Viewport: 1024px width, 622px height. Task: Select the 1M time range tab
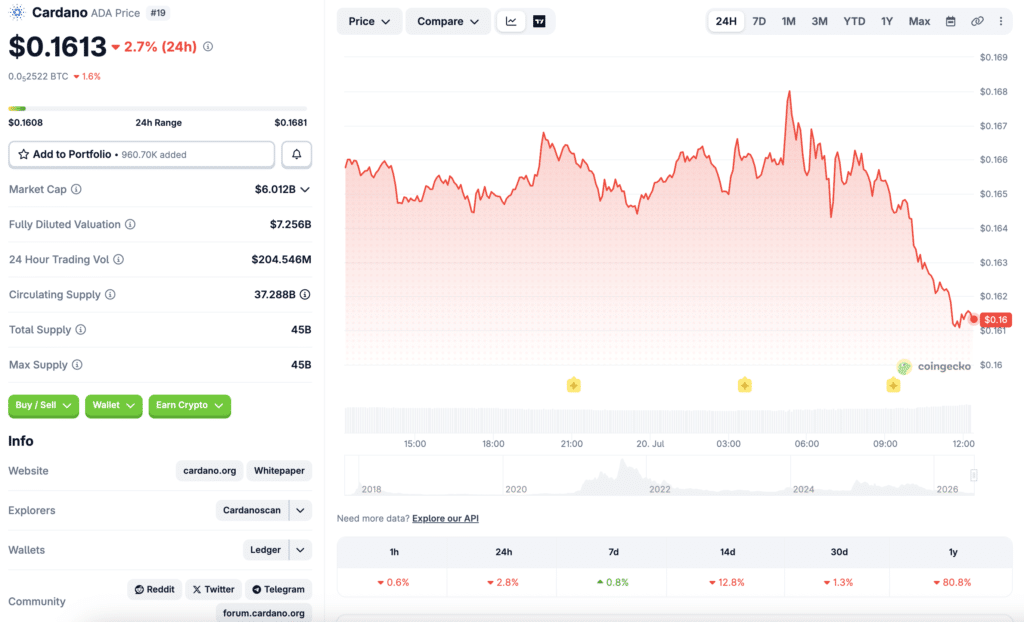click(788, 22)
